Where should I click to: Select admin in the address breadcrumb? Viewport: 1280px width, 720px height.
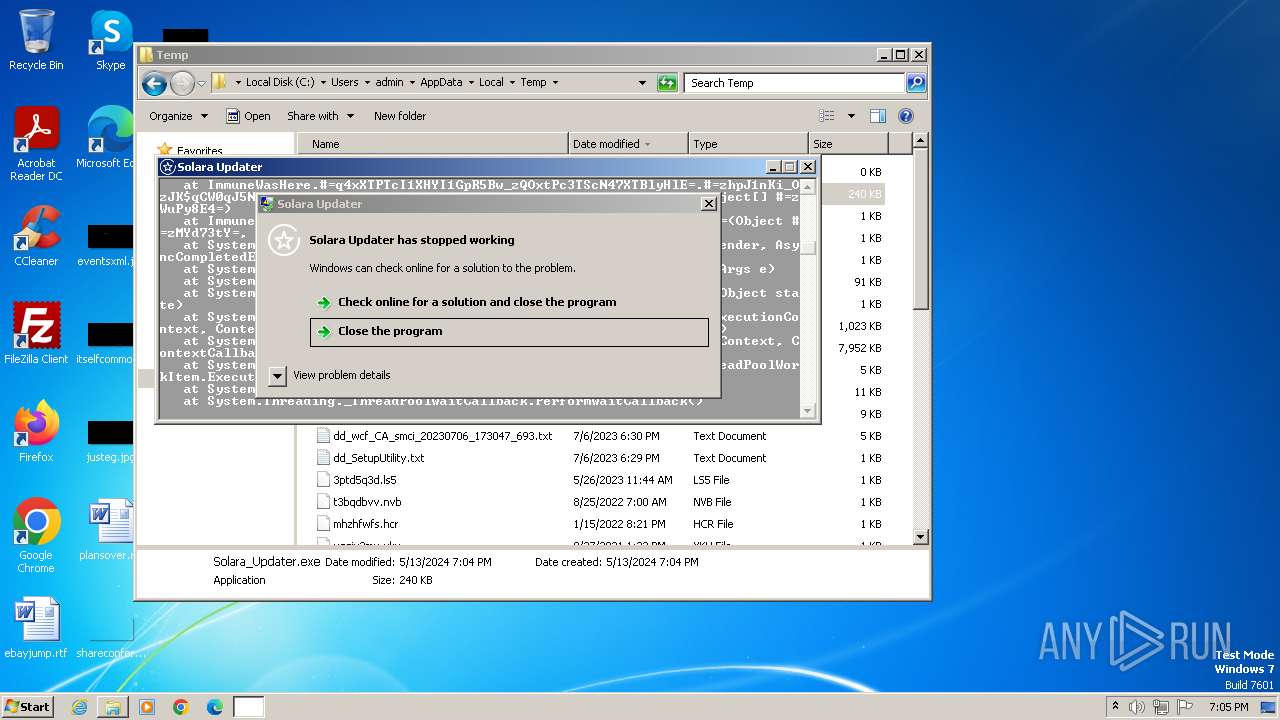coord(389,83)
